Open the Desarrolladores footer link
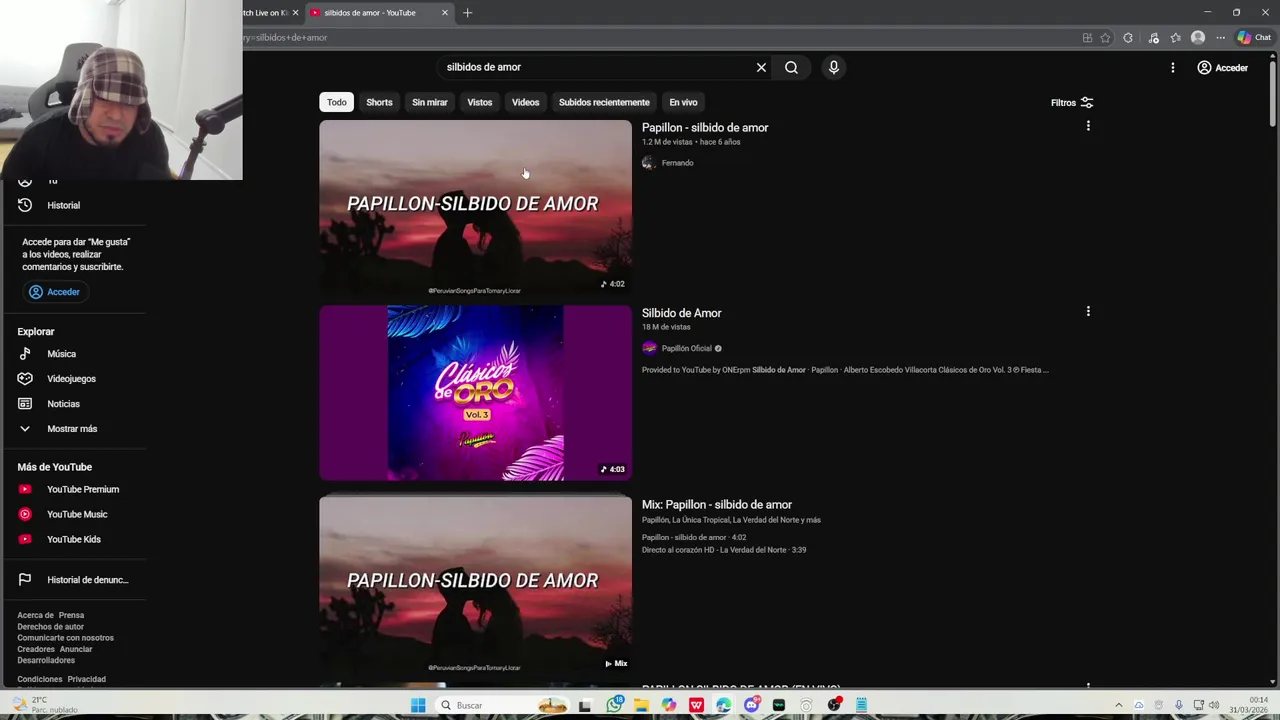Image resolution: width=1280 pixels, height=720 pixels. click(46, 660)
